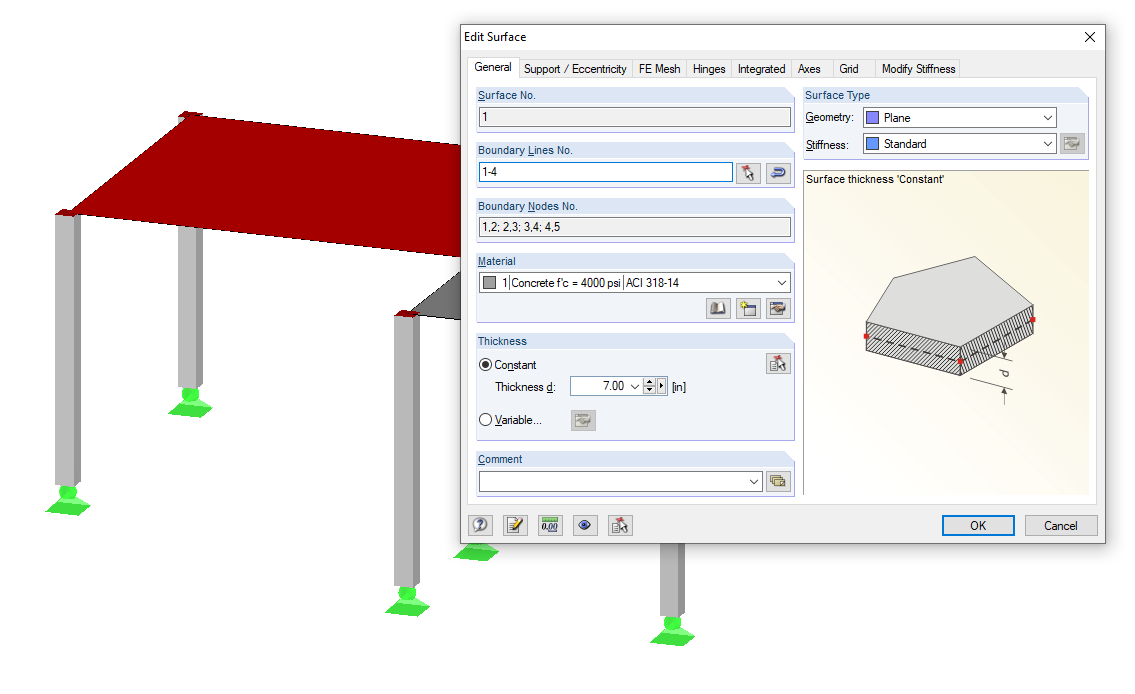Open the Support / Eccentricity tab
The height and width of the screenshot is (694, 1135).
coord(575,69)
